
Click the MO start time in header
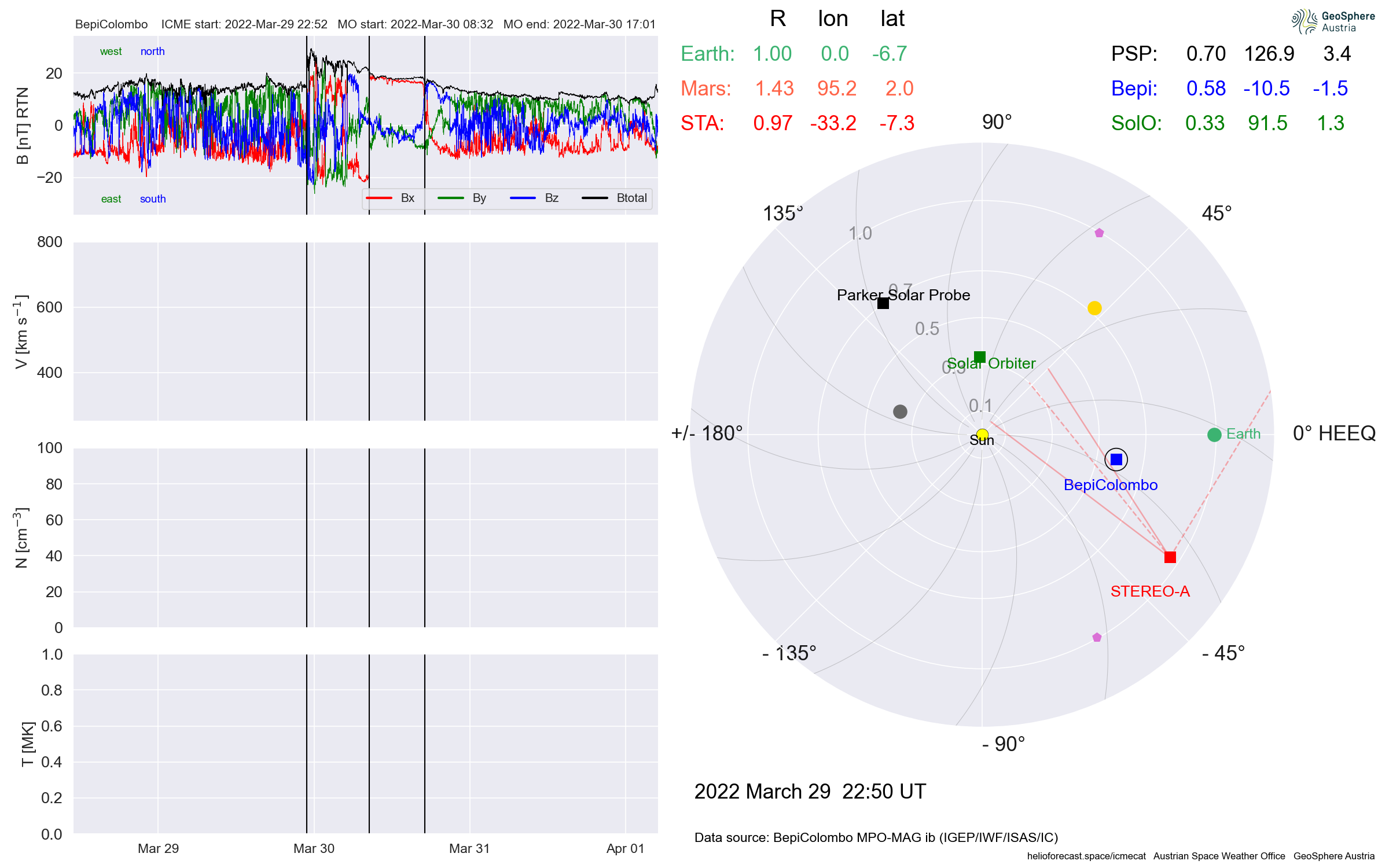tap(416, 24)
